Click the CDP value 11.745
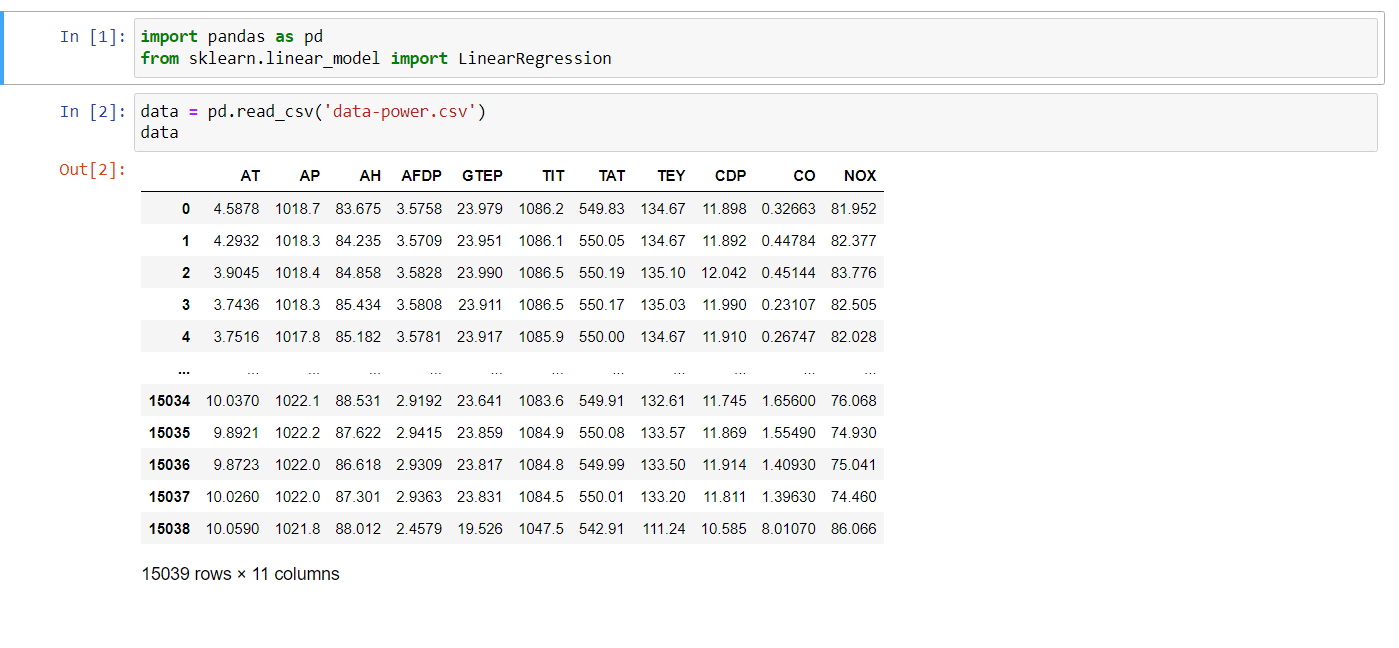 (x=724, y=401)
